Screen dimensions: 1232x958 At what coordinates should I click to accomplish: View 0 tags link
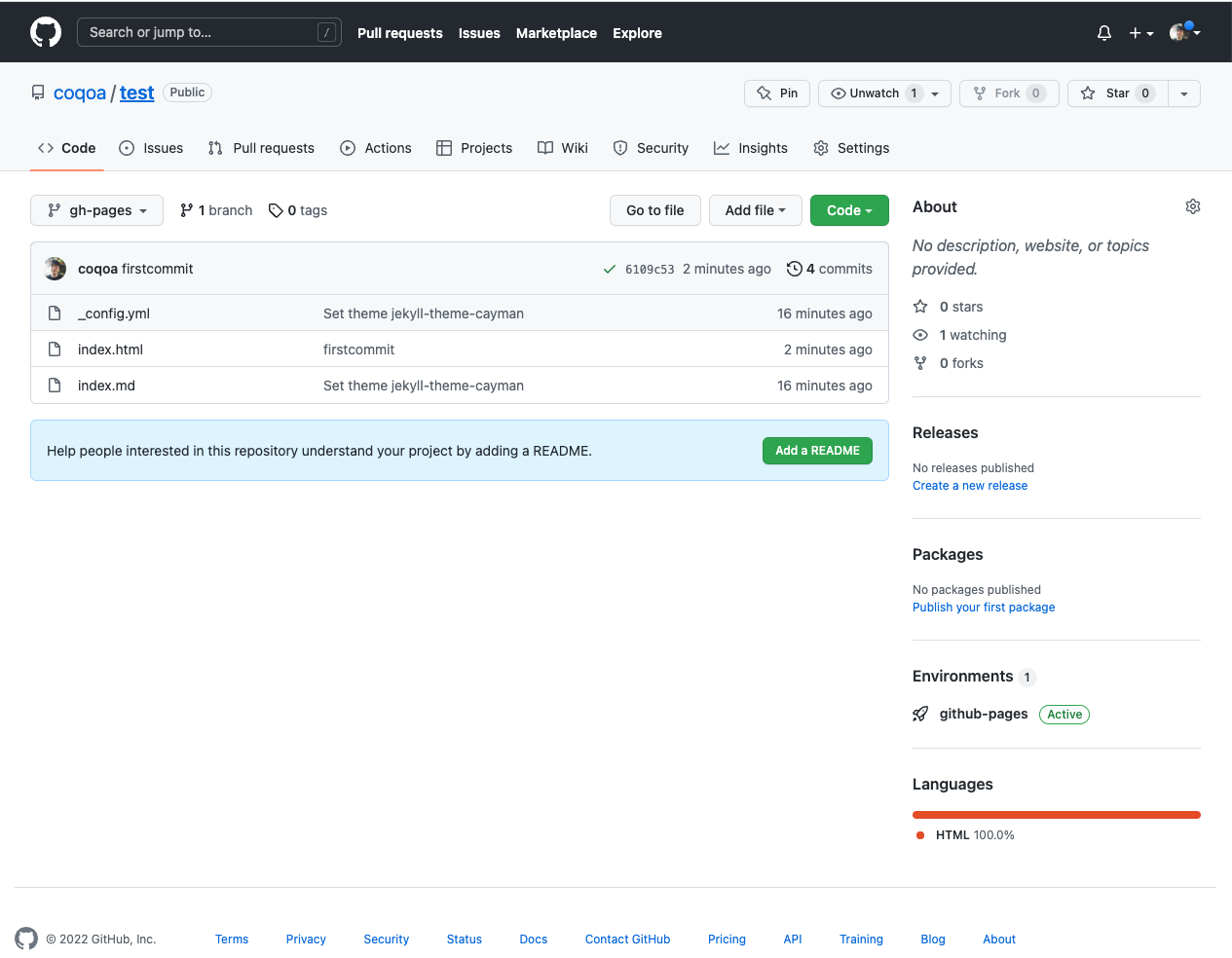tap(298, 210)
